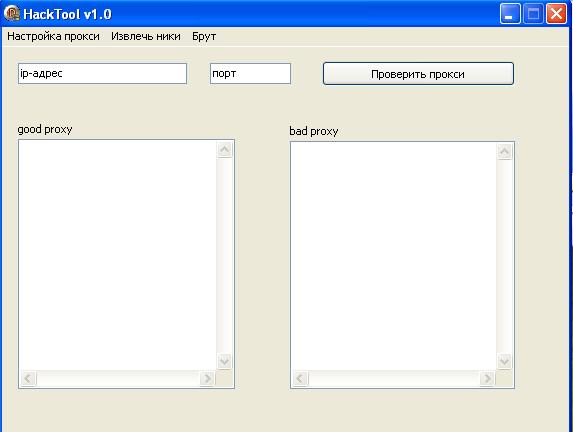Click the up arrow in good proxy list
Screen dimensions: 573x432
[x=225, y=149]
